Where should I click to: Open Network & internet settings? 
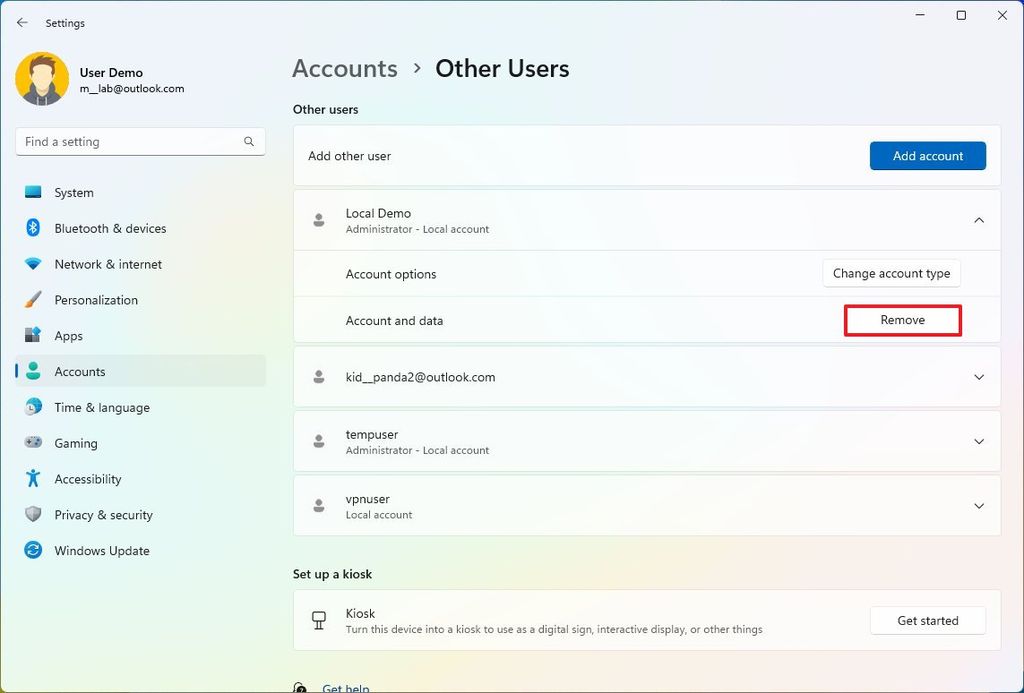click(x=140, y=265)
